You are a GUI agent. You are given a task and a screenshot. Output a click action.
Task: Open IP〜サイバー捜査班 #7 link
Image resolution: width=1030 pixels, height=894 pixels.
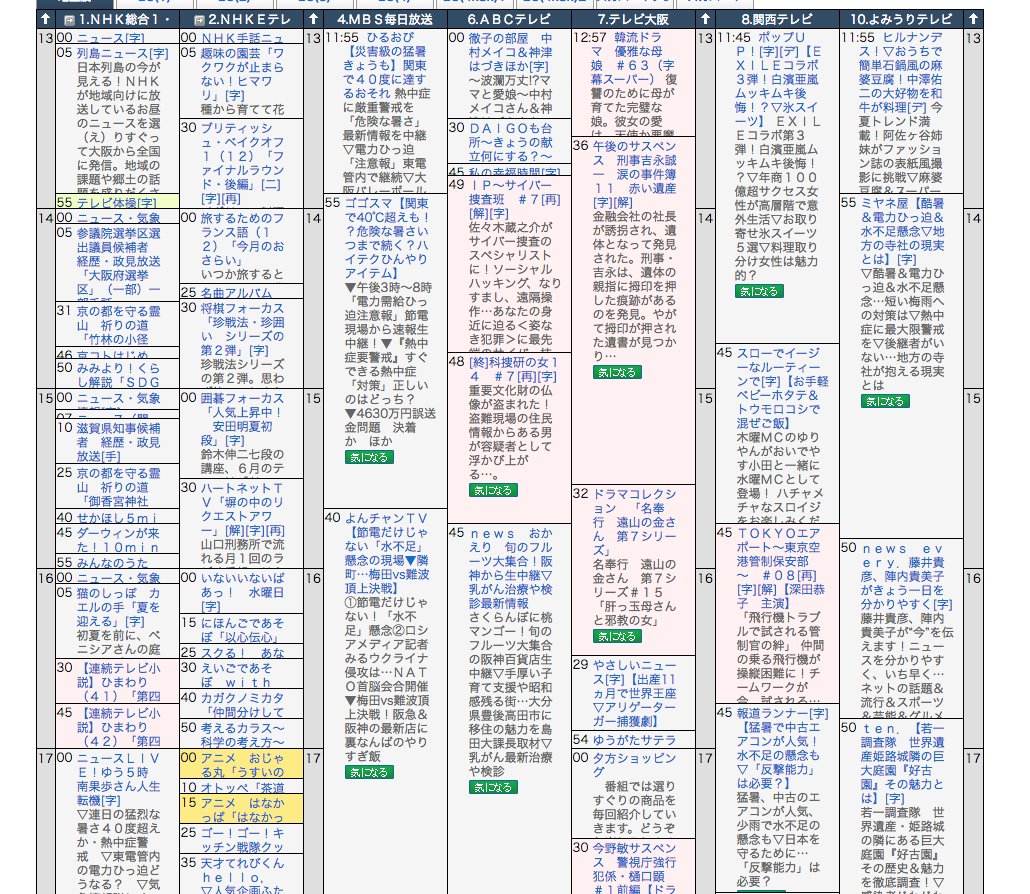click(514, 199)
